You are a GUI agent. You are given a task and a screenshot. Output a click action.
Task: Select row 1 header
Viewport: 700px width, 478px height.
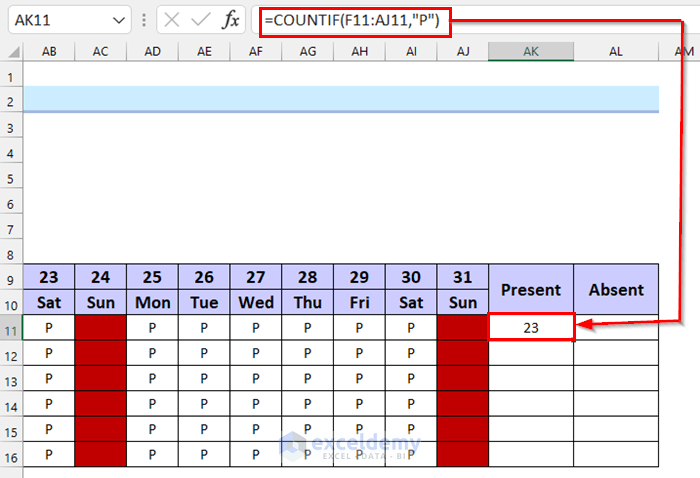click(11, 78)
